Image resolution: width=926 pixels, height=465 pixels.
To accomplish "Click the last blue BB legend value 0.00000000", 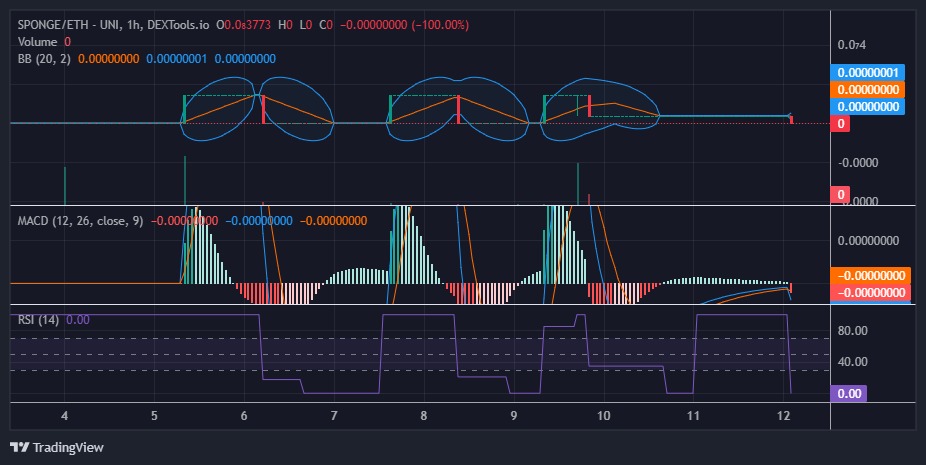I will point(245,58).
